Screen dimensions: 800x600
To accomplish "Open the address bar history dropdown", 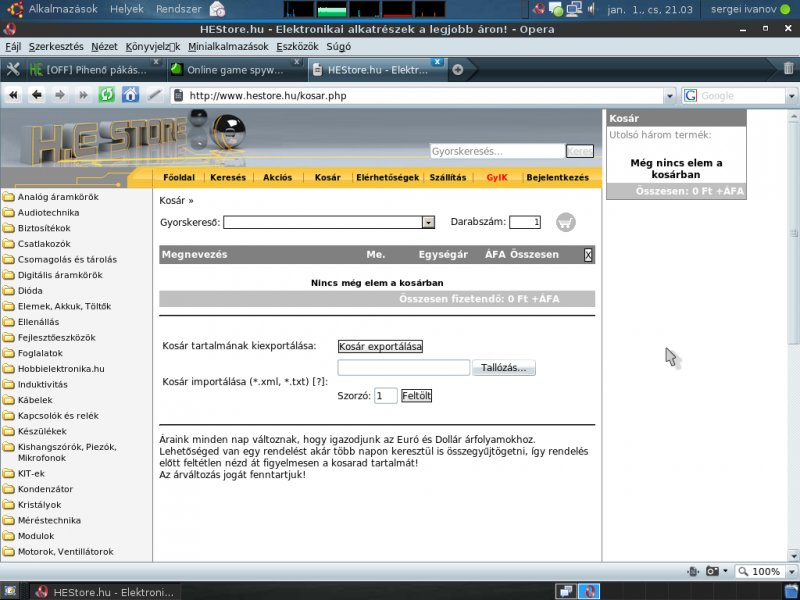I will point(670,96).
